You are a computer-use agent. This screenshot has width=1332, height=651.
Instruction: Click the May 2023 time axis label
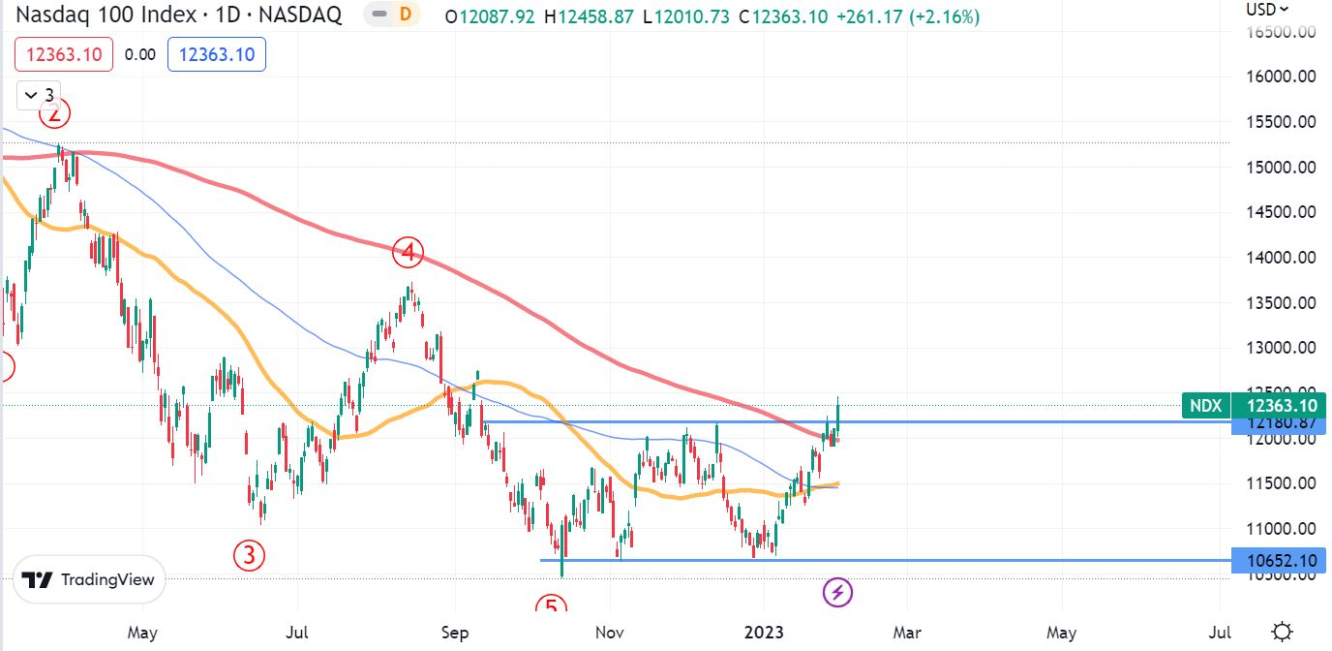tap(1061, 632)
